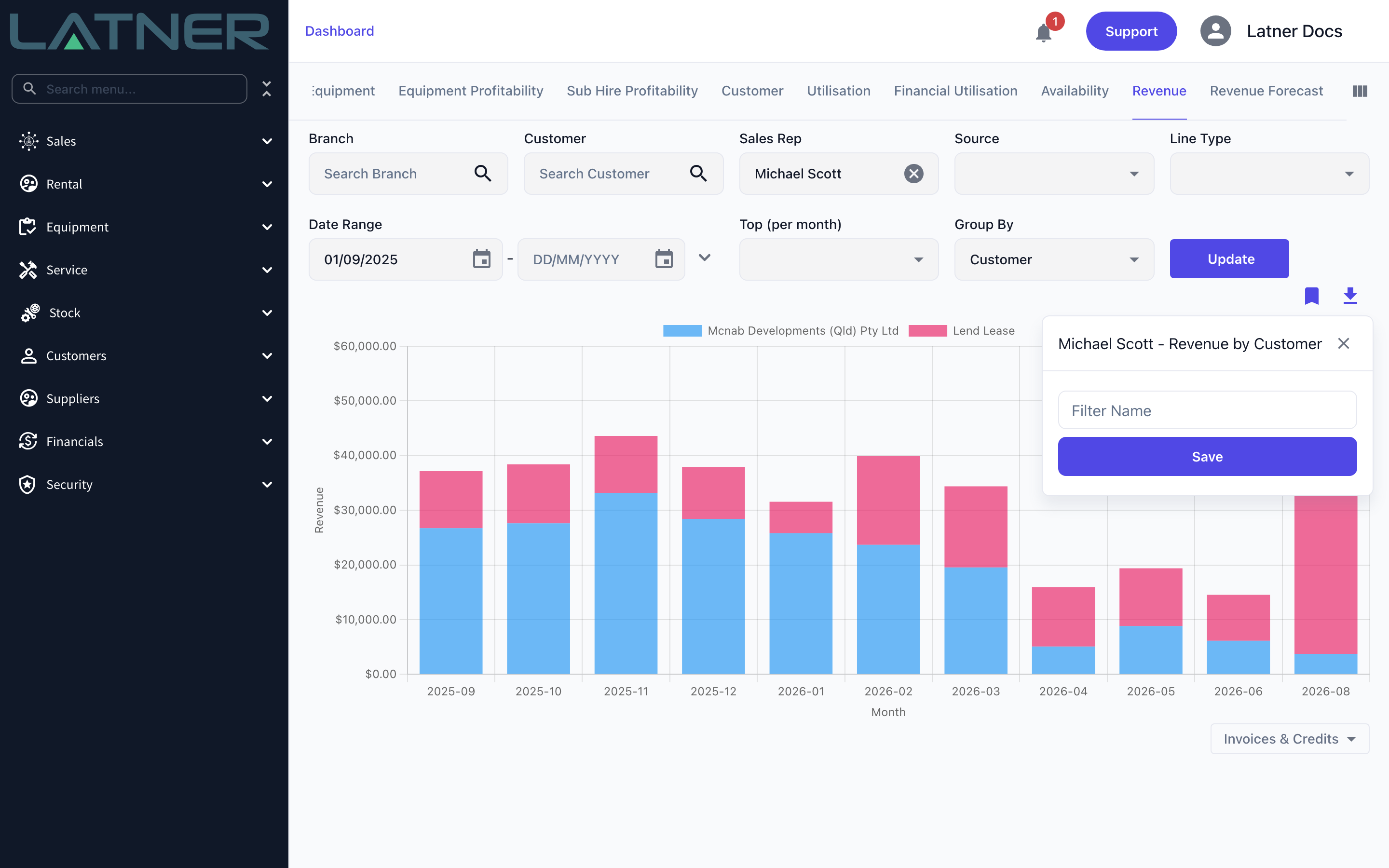Switch to the Customer tab
The image size is (1389, 868).
[752, 91]
